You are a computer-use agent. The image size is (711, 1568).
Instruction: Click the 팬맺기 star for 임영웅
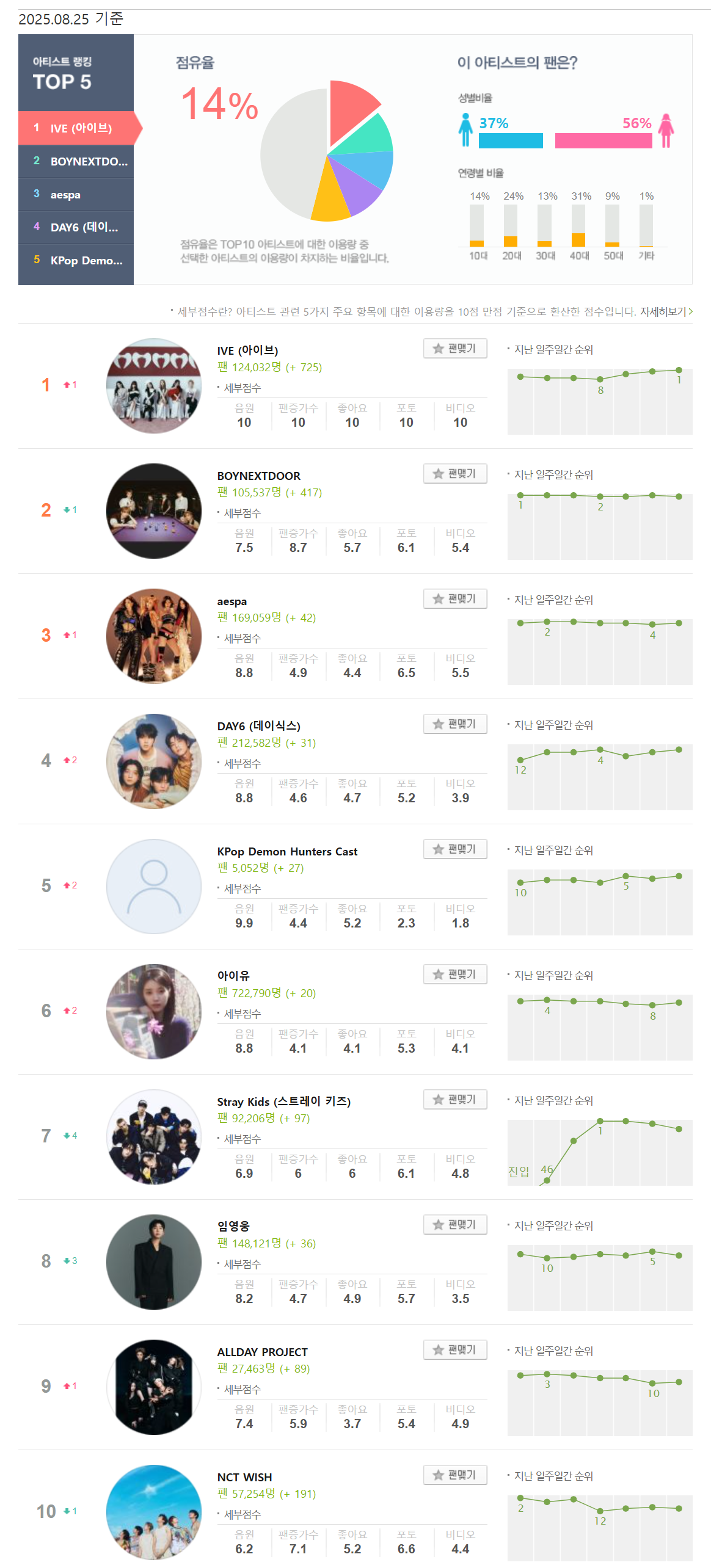click(455, 1224)
